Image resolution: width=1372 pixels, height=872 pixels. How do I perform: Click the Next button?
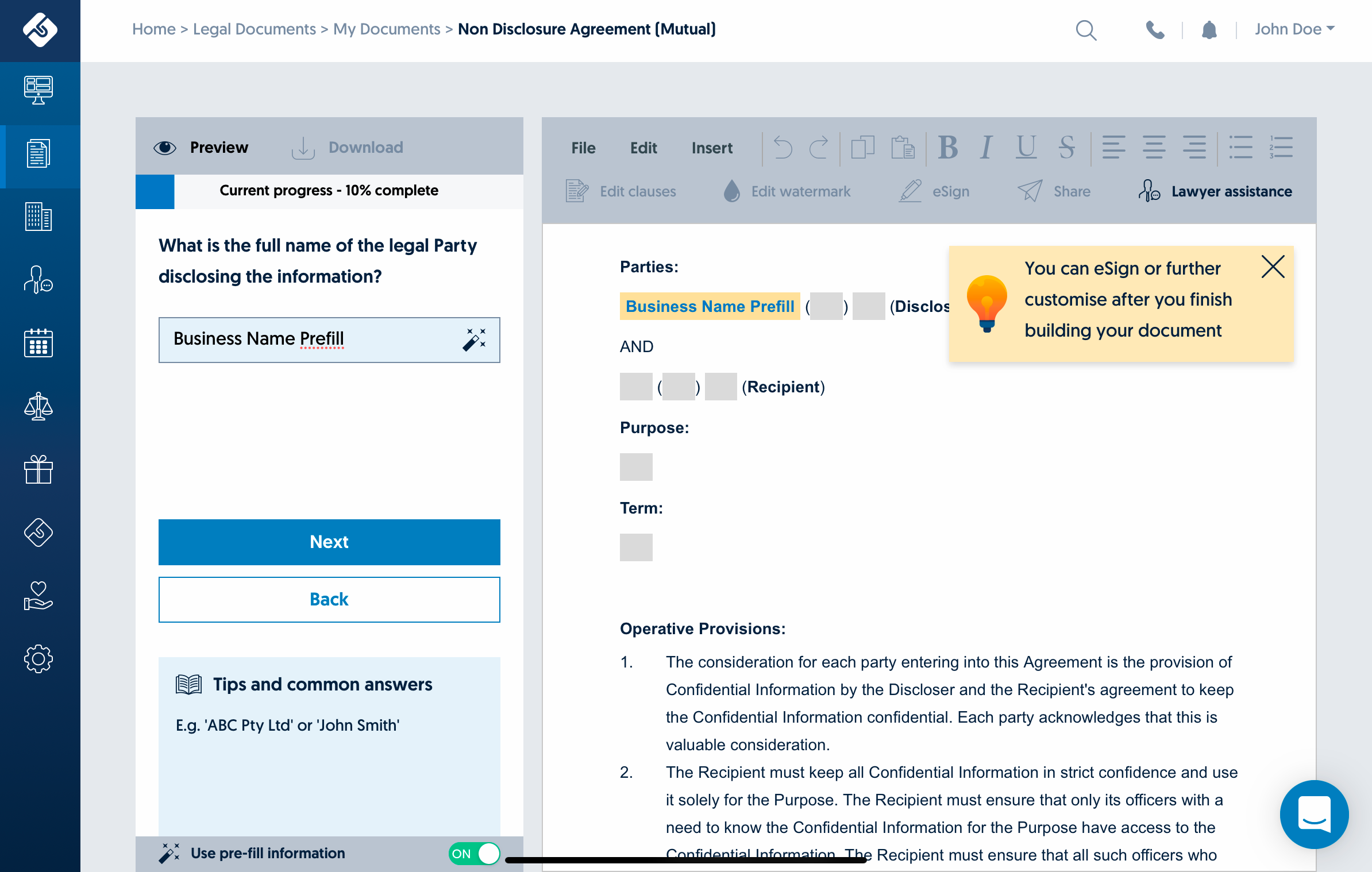click(329, 542)
